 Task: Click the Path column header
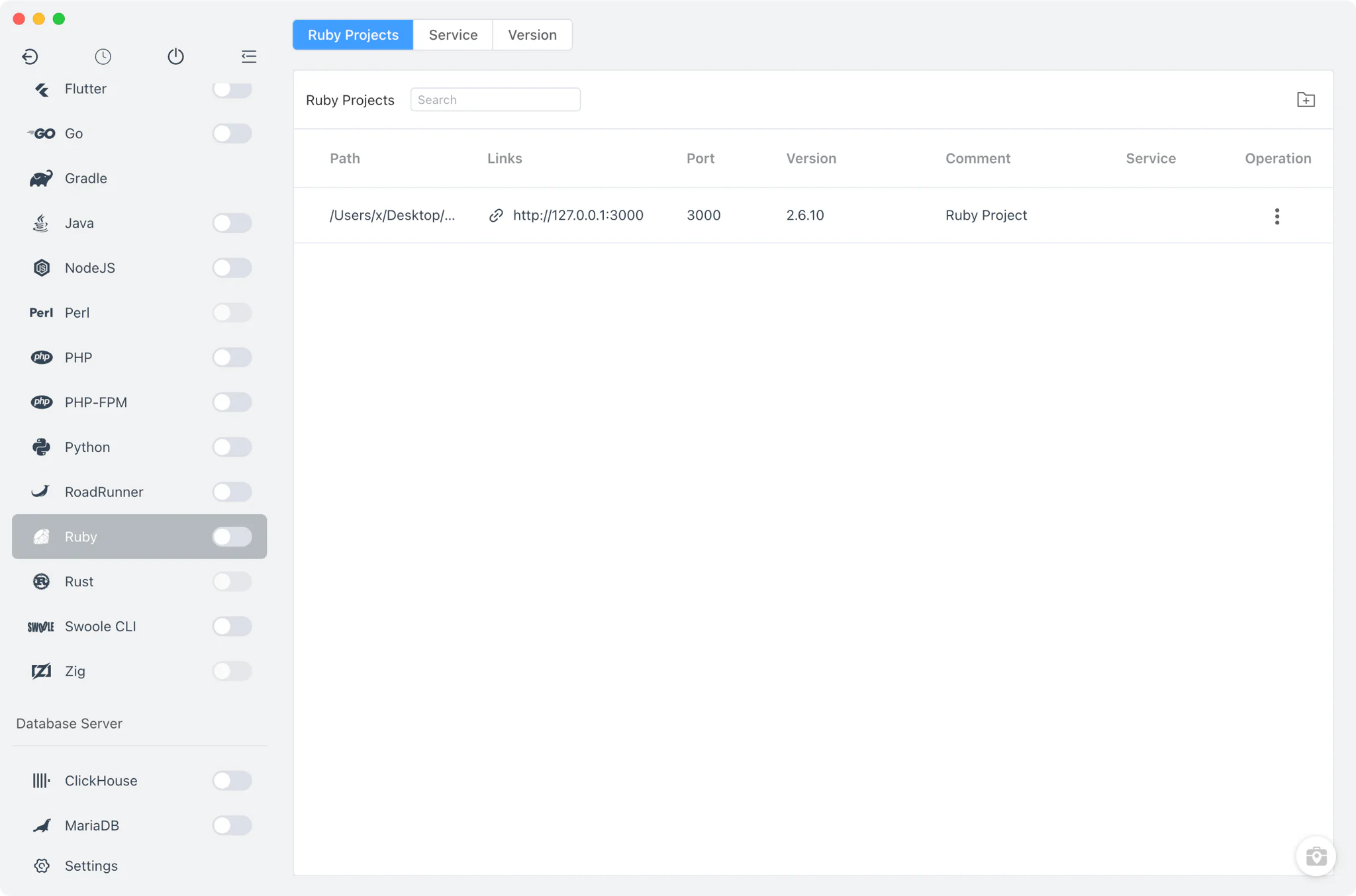(x=345, y=159)
